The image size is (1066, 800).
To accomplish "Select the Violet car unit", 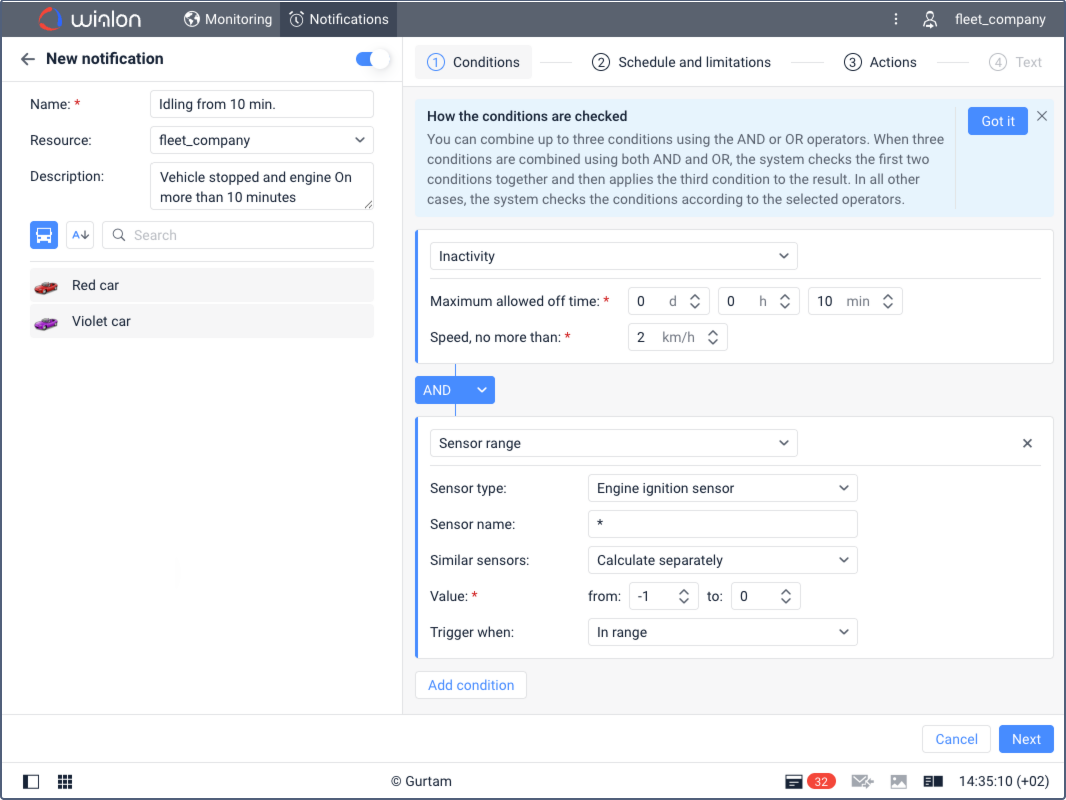I will point(202,321).
